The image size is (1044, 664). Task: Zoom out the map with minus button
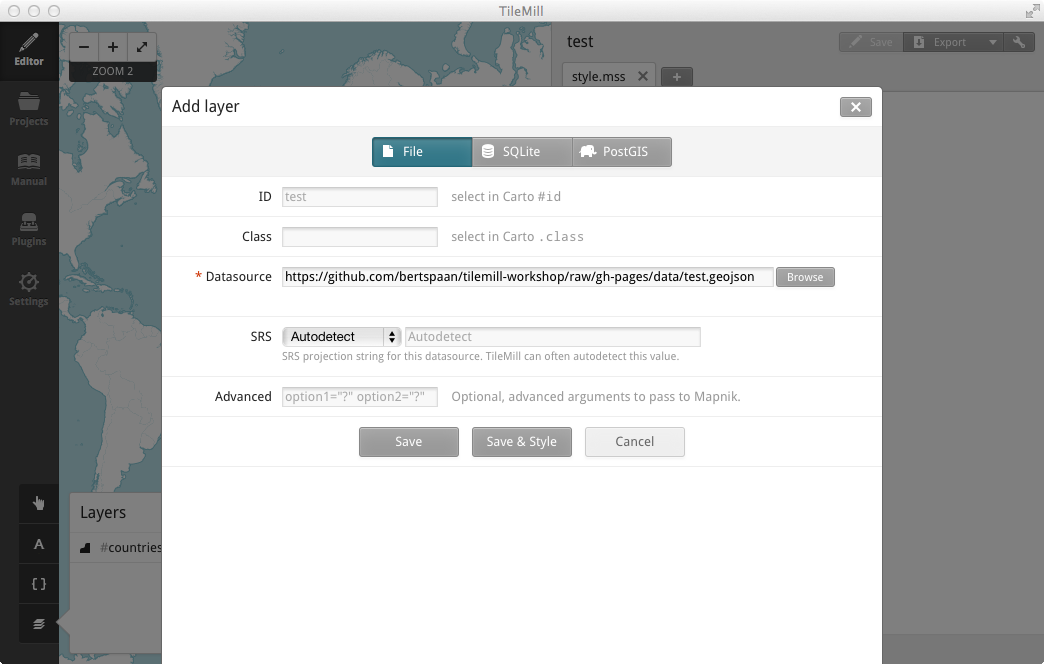[84, 47]
